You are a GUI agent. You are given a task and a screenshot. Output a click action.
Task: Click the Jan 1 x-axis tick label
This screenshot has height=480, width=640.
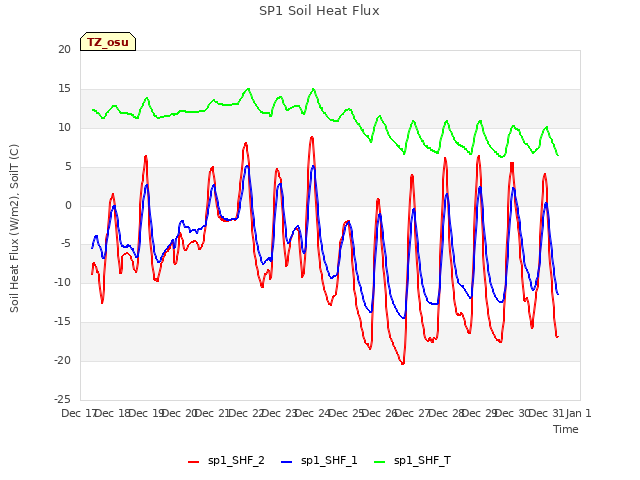(x=578, y=413)
